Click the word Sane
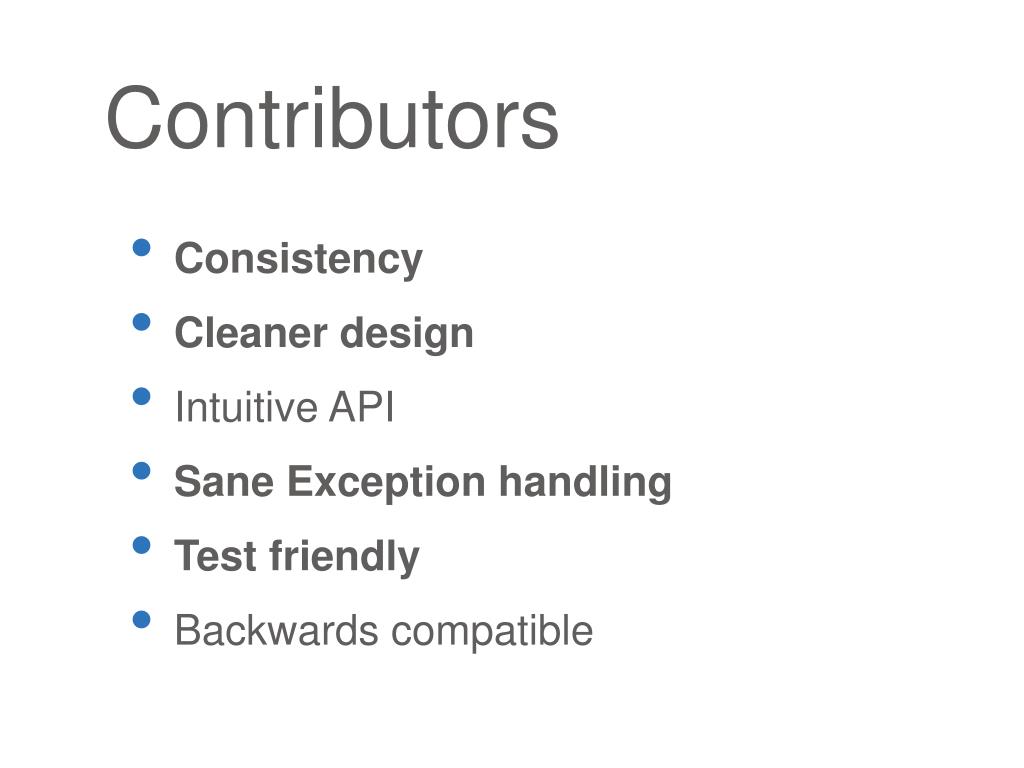This screenshot has height=768, width=1024. [224, 482]
